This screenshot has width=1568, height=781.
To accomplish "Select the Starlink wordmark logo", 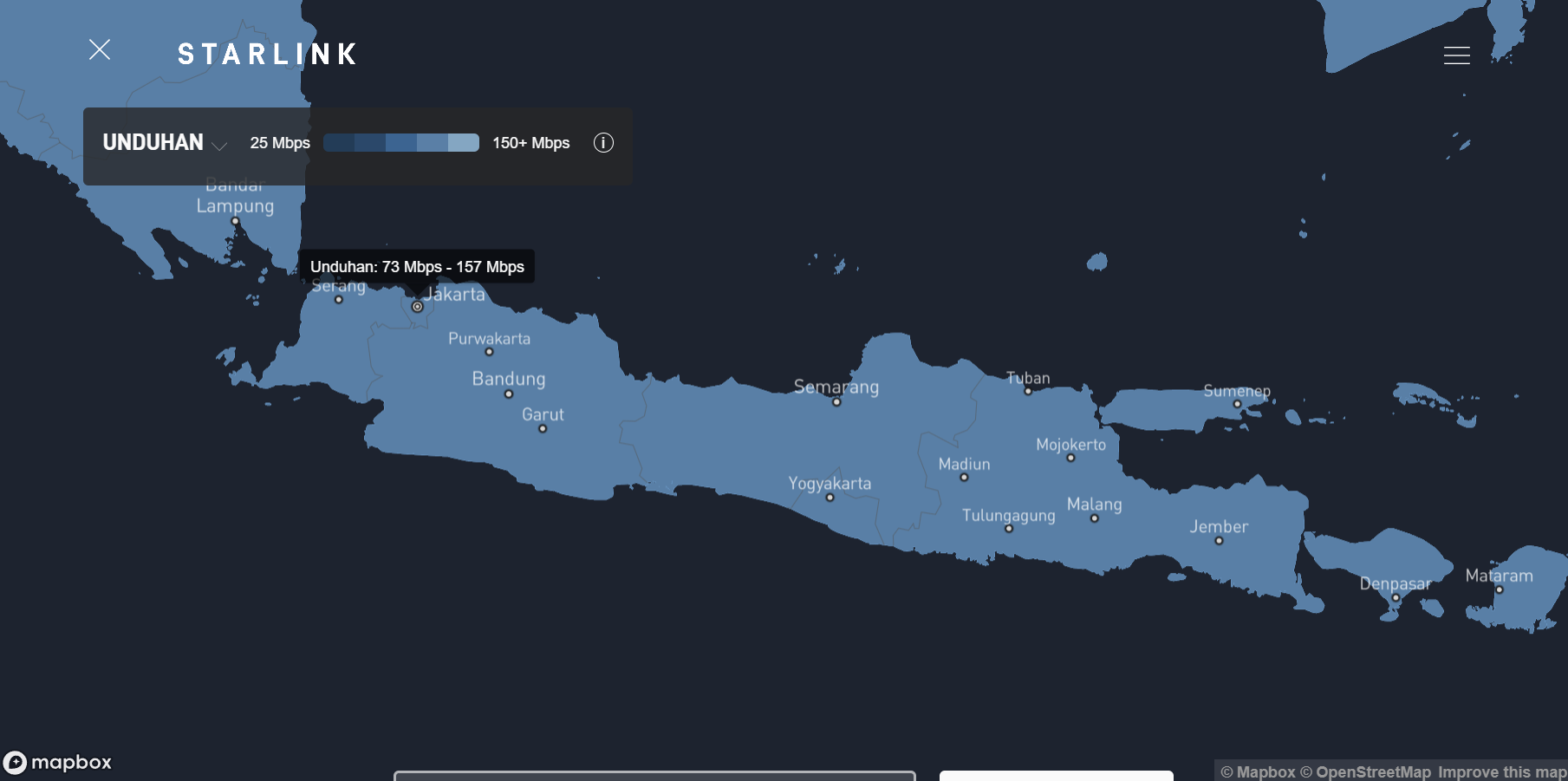I will pyautogui.click(x=265, y=54).
